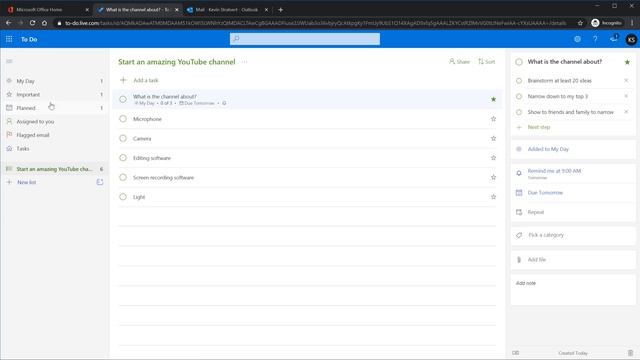Open list options ellipsis by title
Image resolution: width=640 pixels, height=360 pixels.
244,62
